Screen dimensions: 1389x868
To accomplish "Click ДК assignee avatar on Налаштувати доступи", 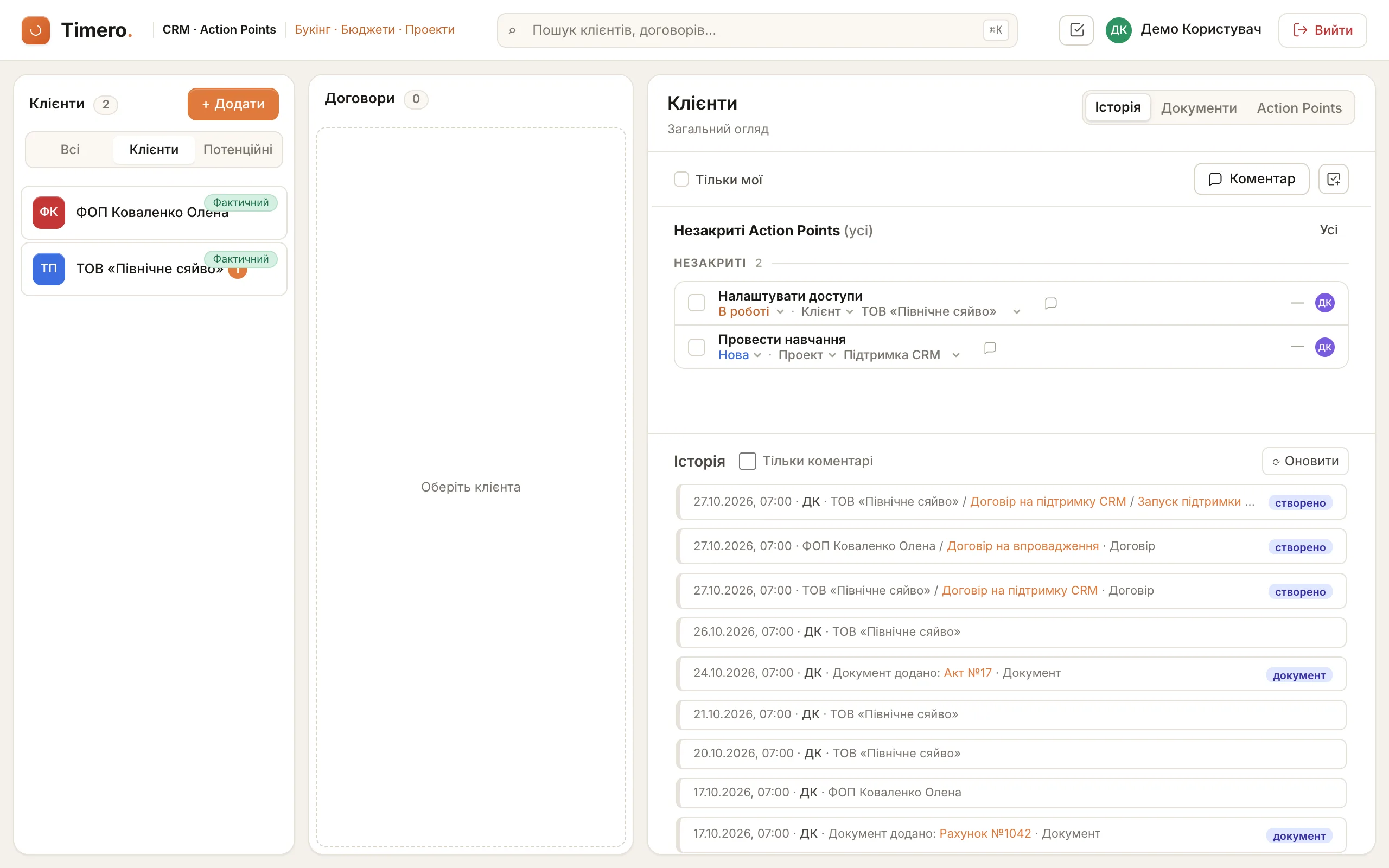I will coord(1325,303).
